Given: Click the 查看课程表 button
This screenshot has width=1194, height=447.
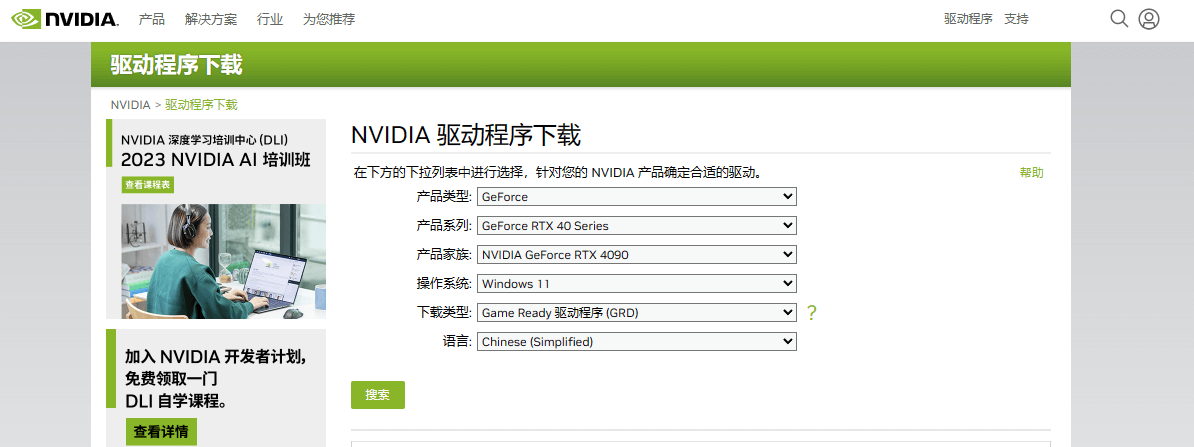Looking at the screenshot, I should [x=148, y=185].
